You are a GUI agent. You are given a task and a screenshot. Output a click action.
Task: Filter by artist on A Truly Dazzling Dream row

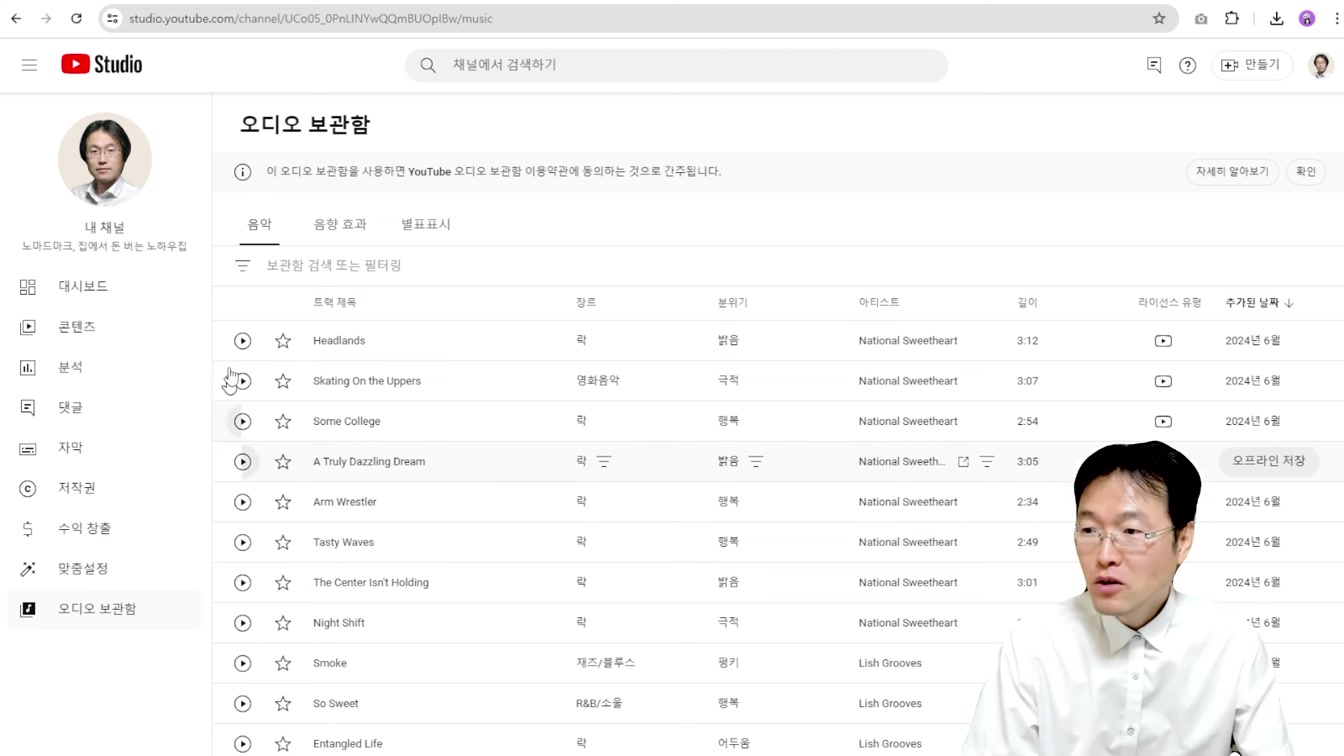987,462
